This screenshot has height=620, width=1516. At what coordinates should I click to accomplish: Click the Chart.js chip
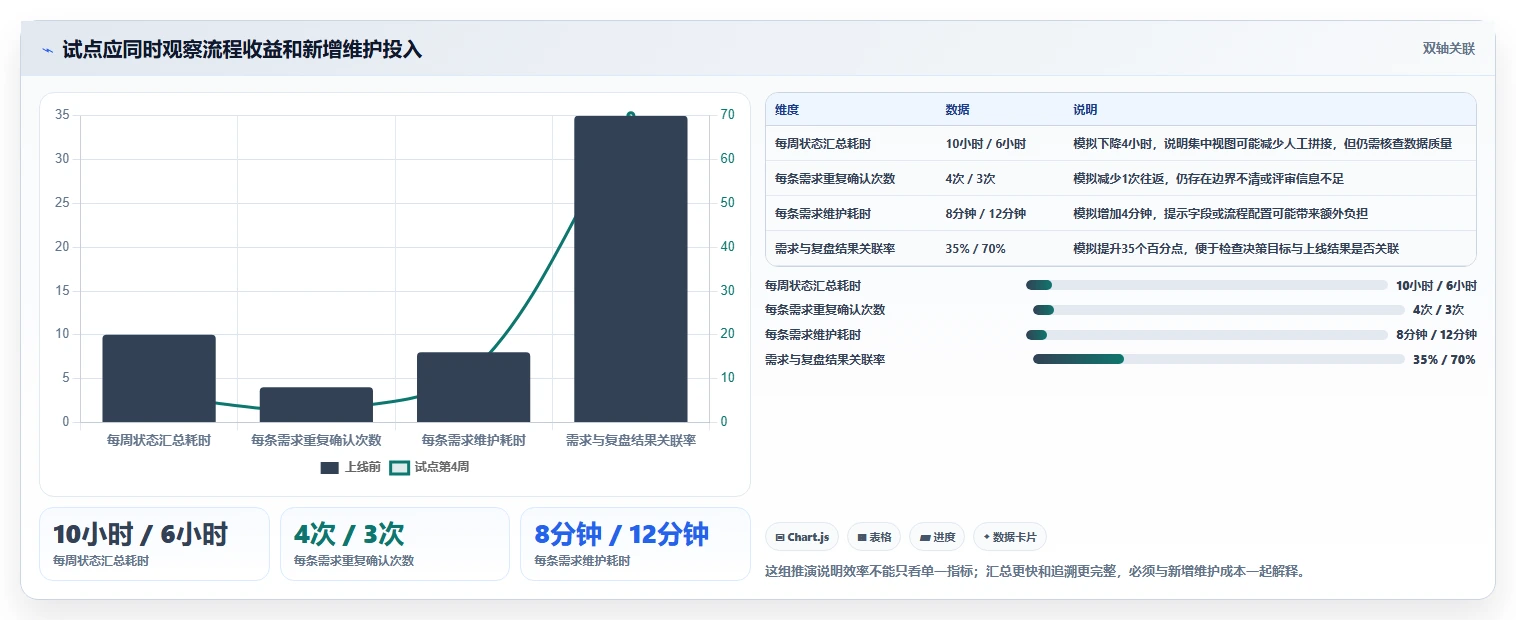click(x=802, y=537)
